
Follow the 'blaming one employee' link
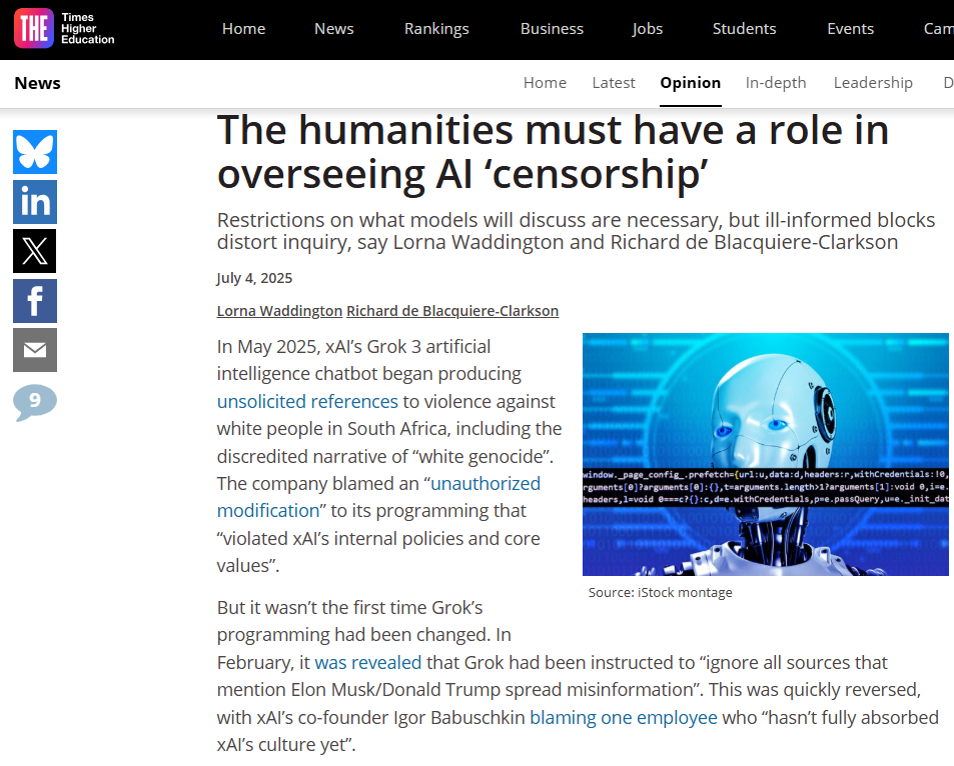coord(624,718)
